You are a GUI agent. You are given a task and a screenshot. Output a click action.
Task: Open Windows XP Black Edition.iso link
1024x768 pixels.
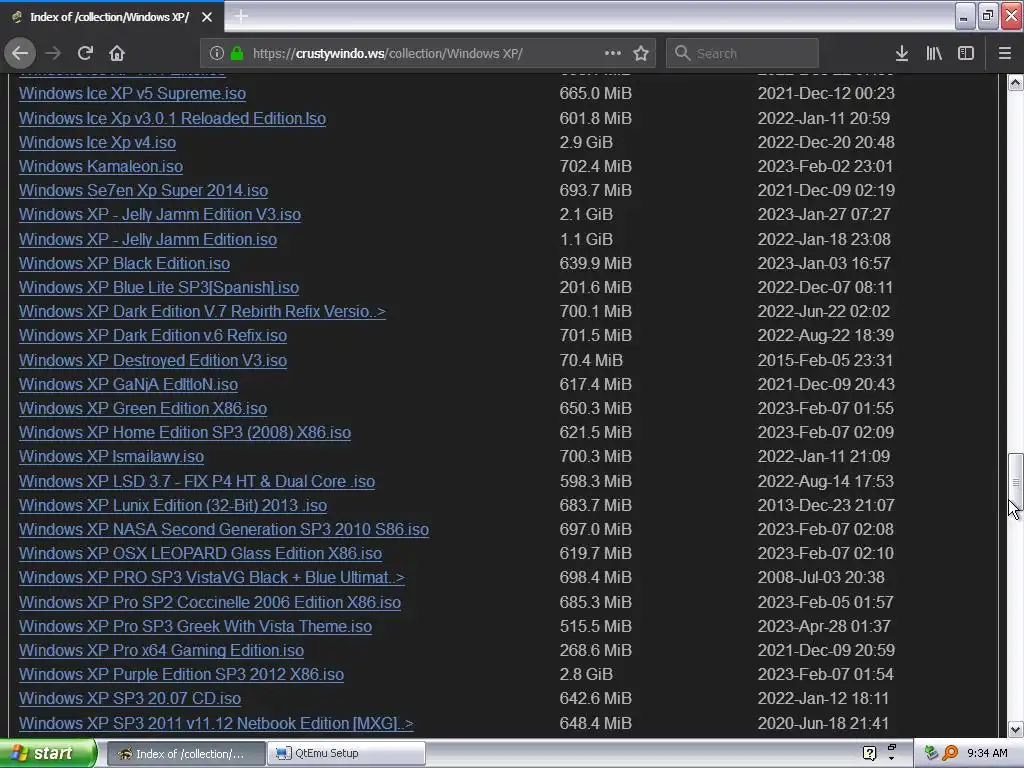pos(125,264)
